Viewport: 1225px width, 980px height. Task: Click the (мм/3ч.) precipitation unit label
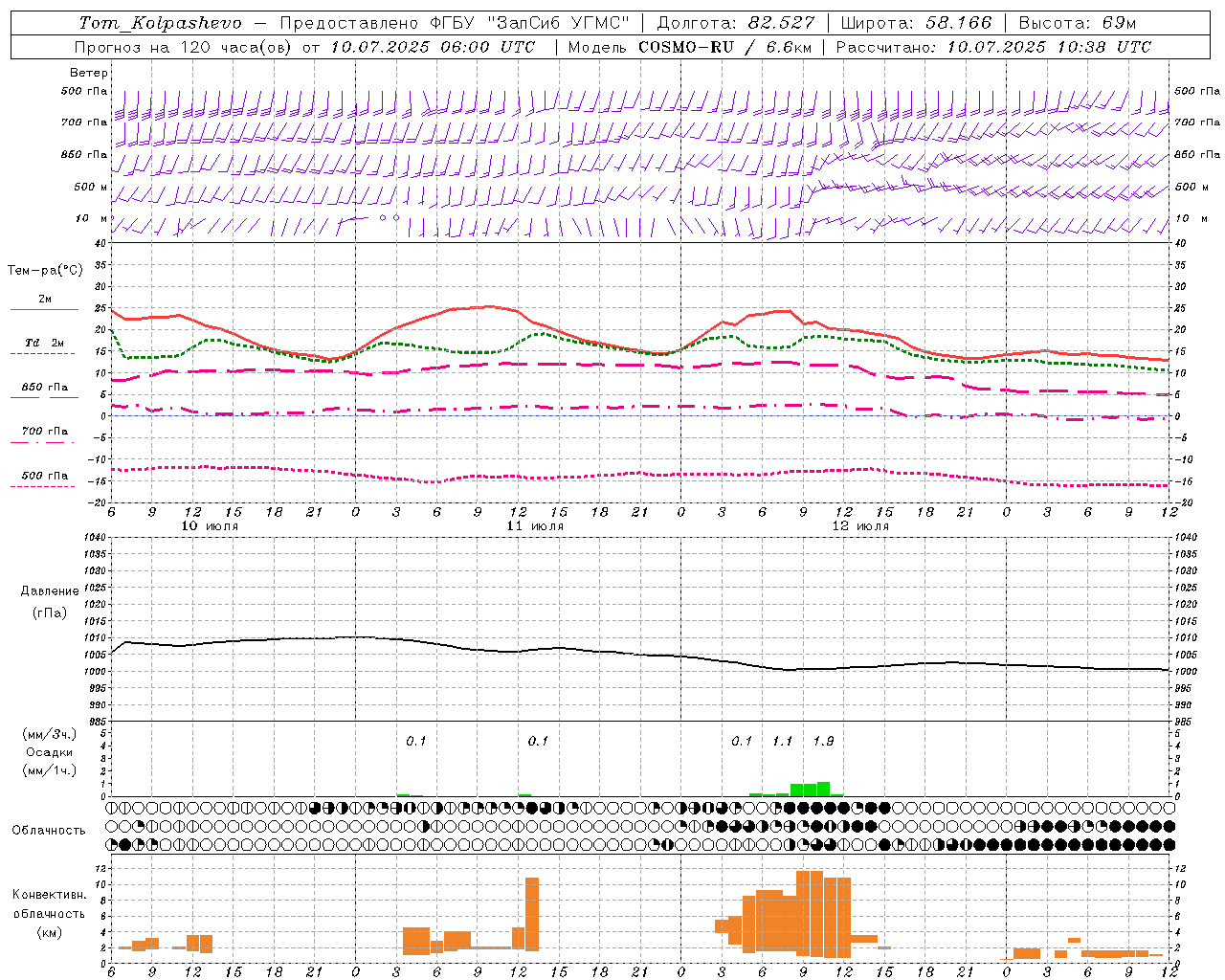[49, 734]
